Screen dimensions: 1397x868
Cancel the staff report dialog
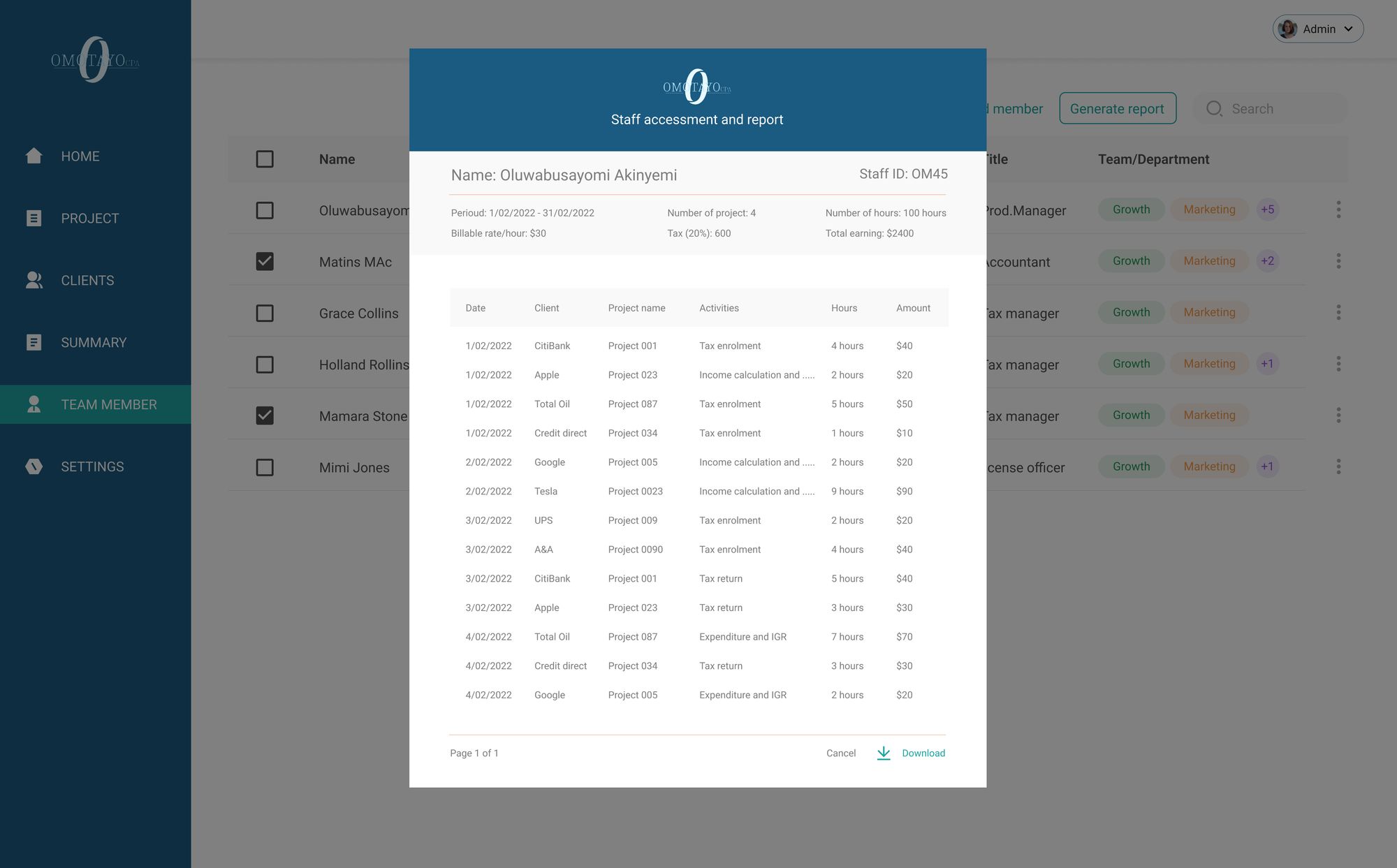pos(840,753)
